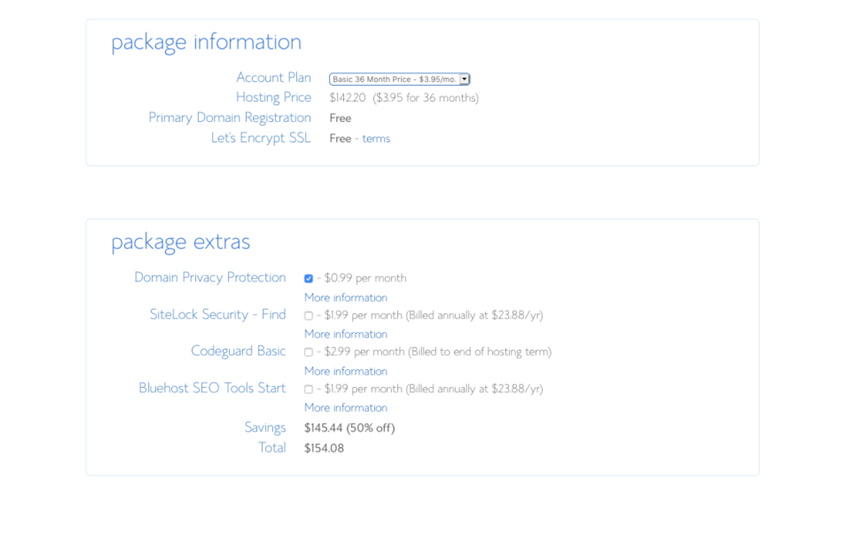Click the 'SiteLock Security - Find' label
The image size is (865, 537).
click(218, 314)
